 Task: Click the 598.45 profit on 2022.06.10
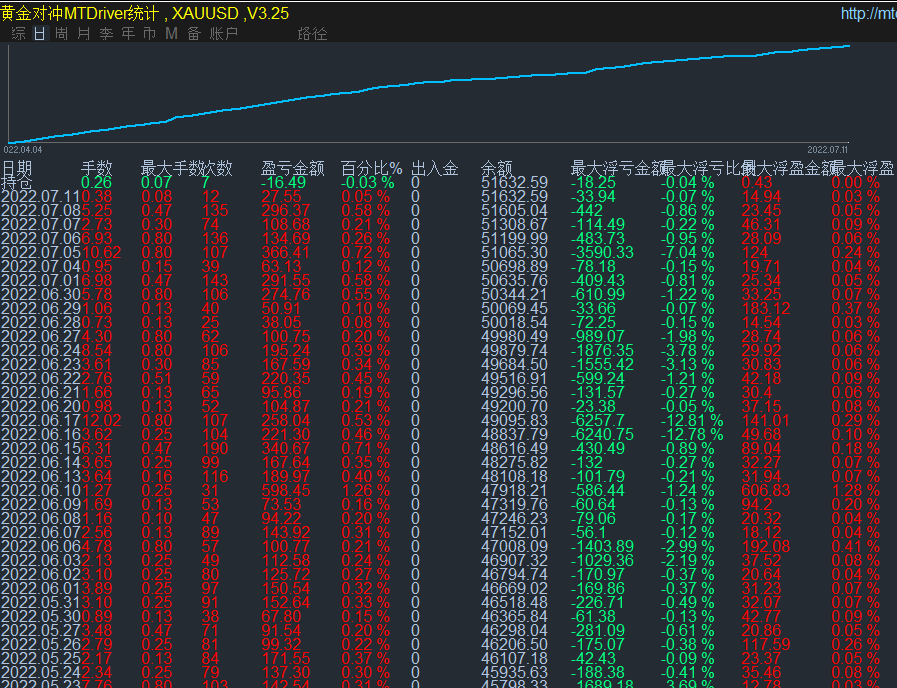click(x=285, y=491)
